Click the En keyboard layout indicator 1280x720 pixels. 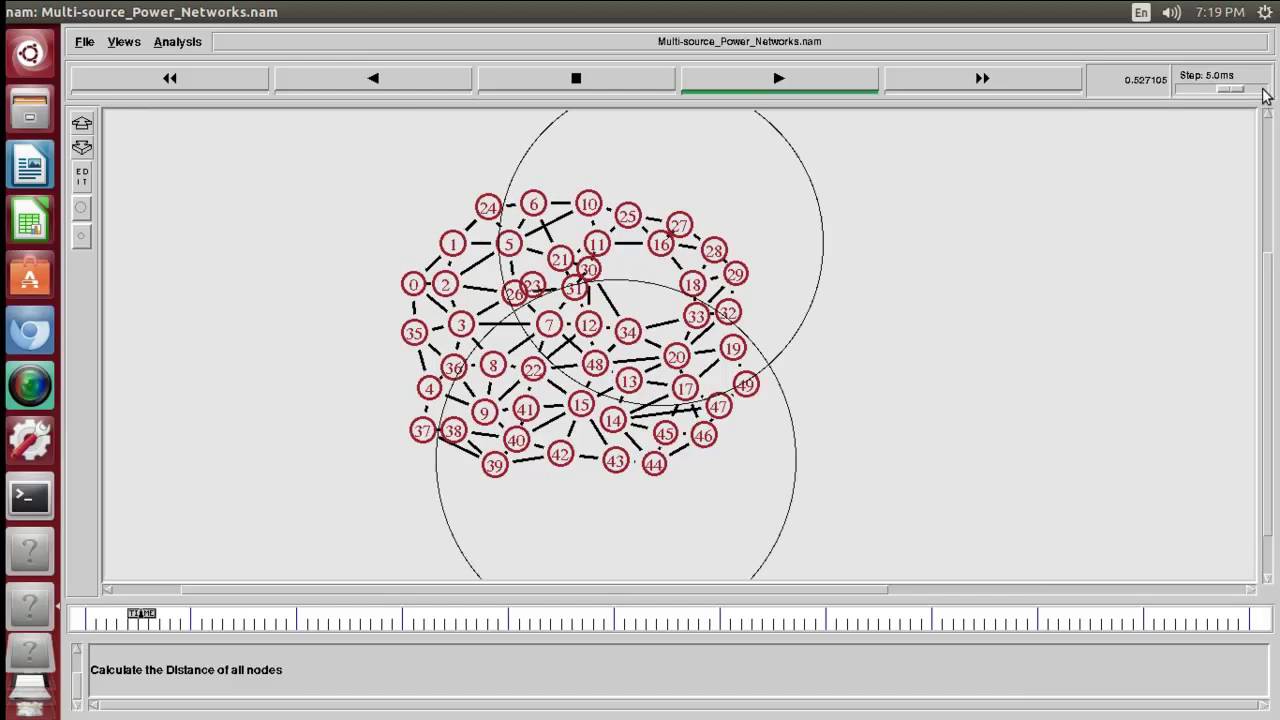(1141, 12)
